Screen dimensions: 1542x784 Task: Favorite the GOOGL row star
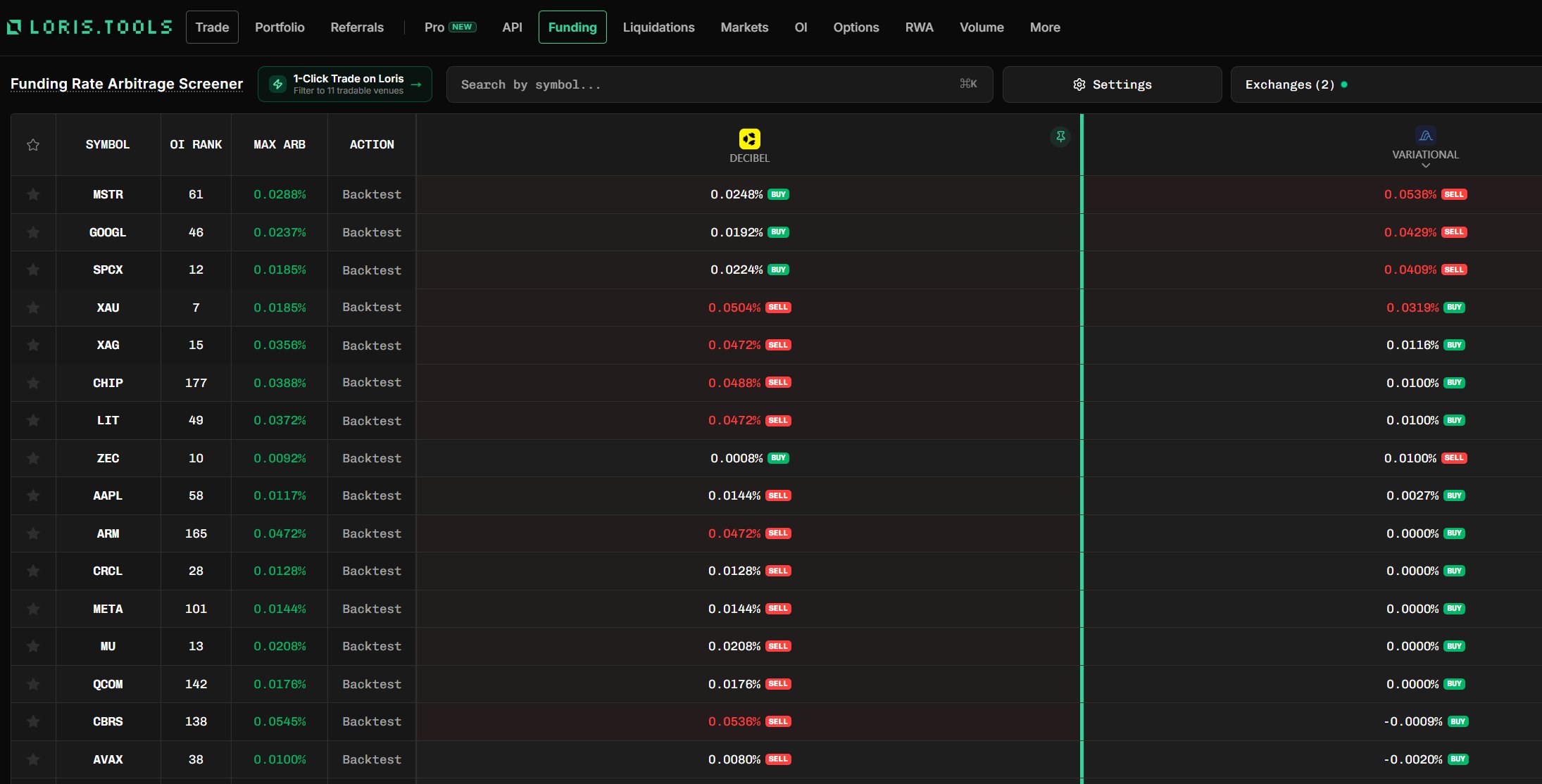[33, 232]
